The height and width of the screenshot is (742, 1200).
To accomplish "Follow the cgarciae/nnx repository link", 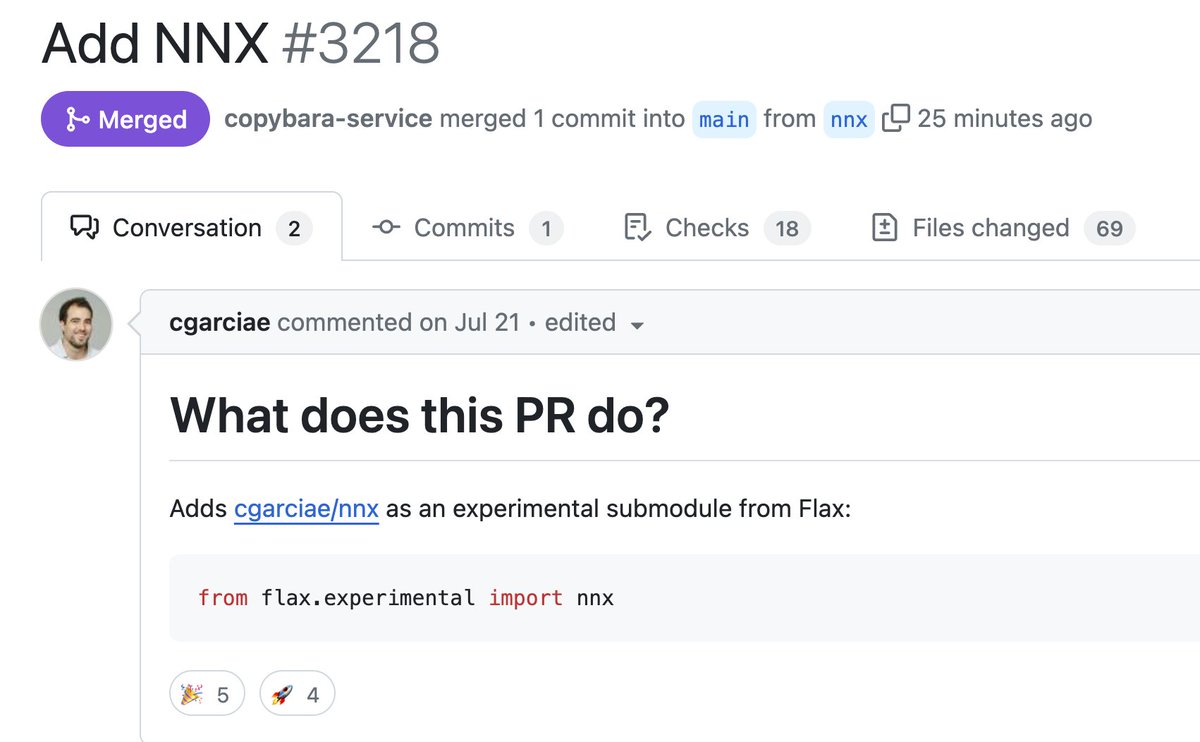I will coord(306,509).
